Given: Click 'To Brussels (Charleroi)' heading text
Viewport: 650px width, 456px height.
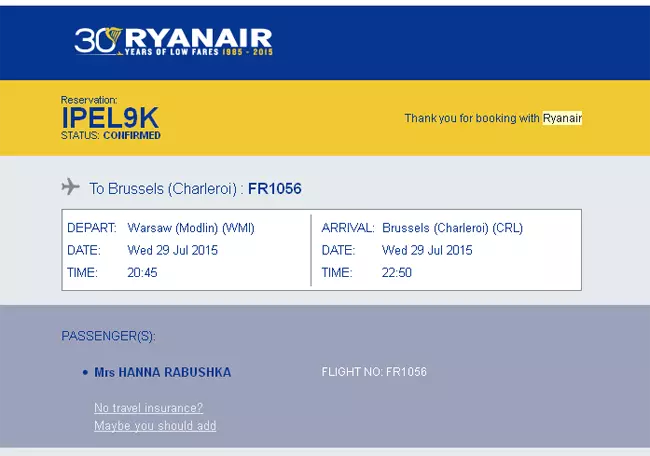Looking at the screenshot, I should pos(163,189).
